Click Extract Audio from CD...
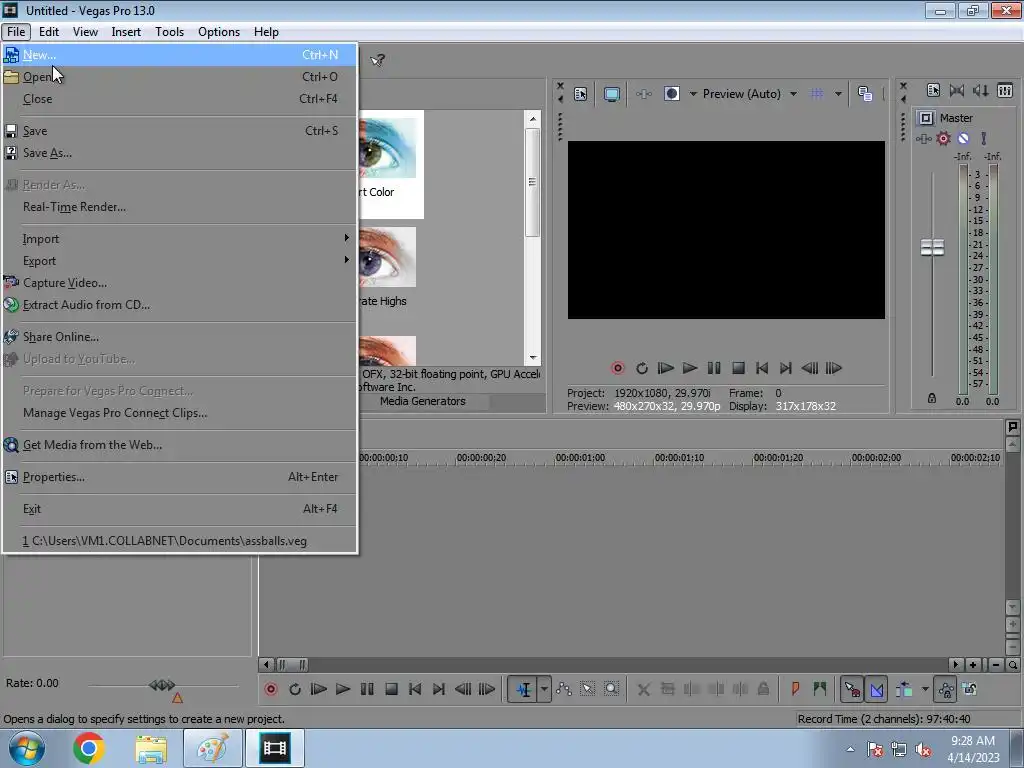 coord(179,305)
